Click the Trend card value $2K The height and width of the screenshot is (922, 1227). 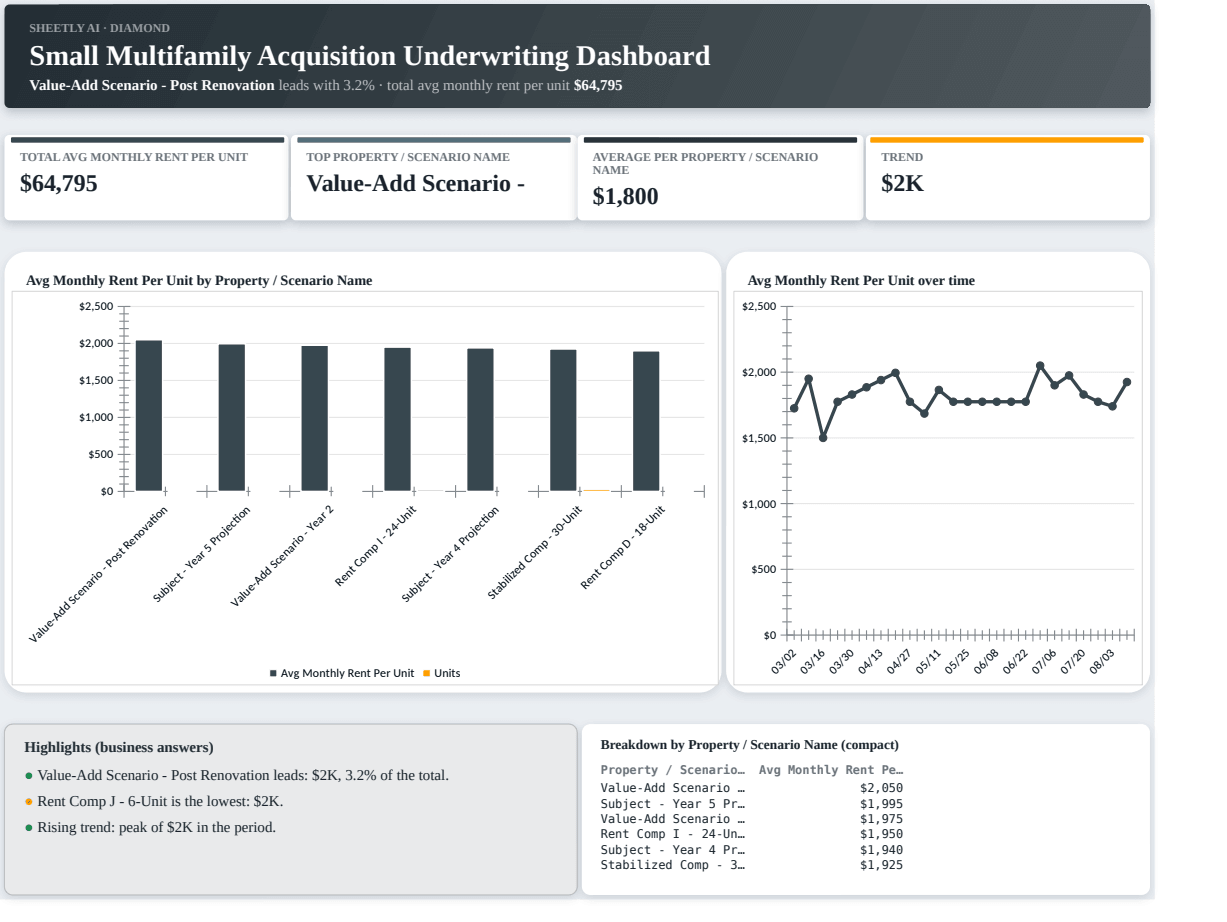(x=902, y=183)
